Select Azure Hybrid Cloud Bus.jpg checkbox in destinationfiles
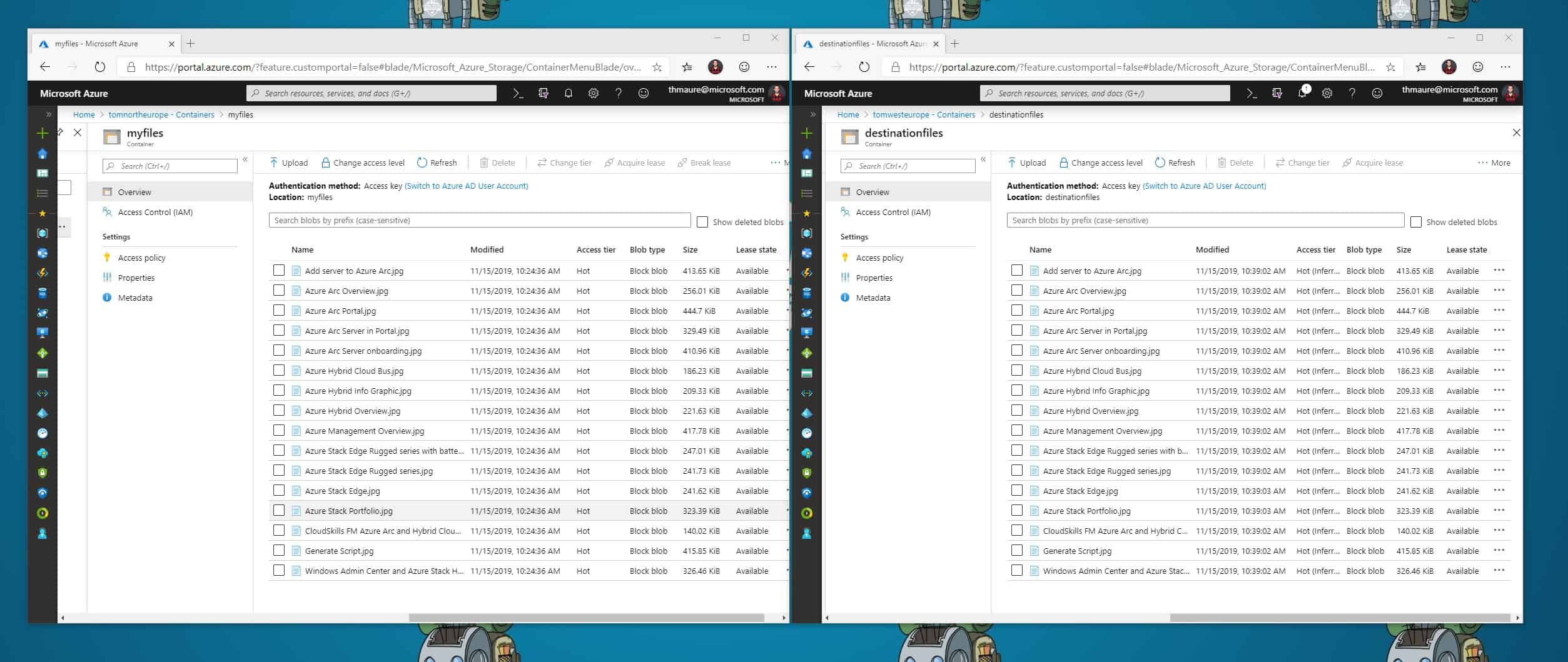Image resolution: width=1568 pixels, height=662 pixels. 1017,370
